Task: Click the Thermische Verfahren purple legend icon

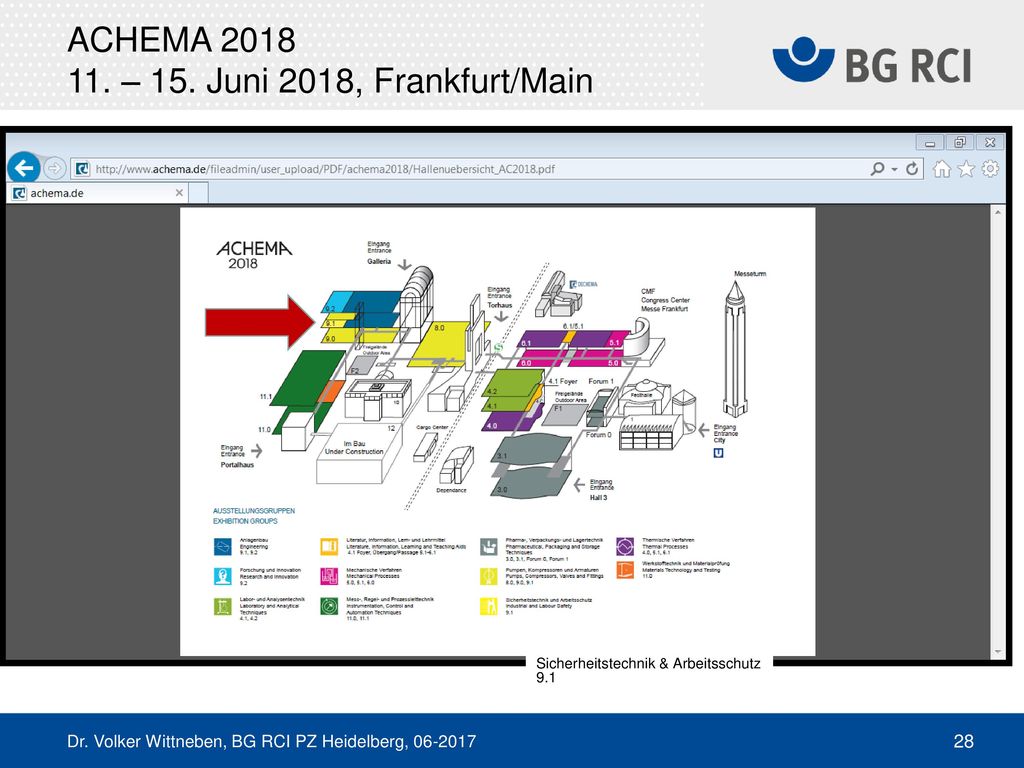Action: [625, 546]
